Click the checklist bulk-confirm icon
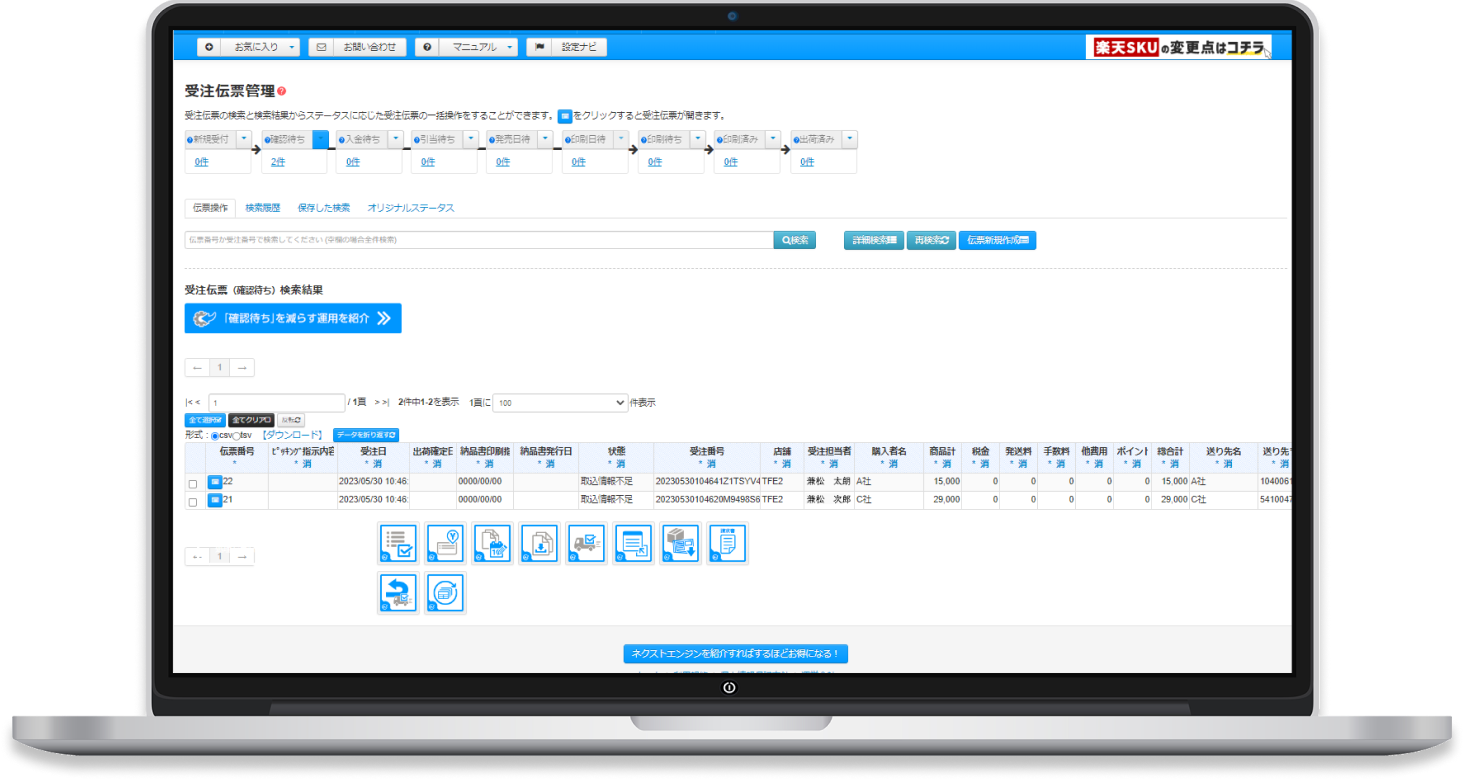The width and height of the screenshot is (1464, 780). [x=397, y=543]
